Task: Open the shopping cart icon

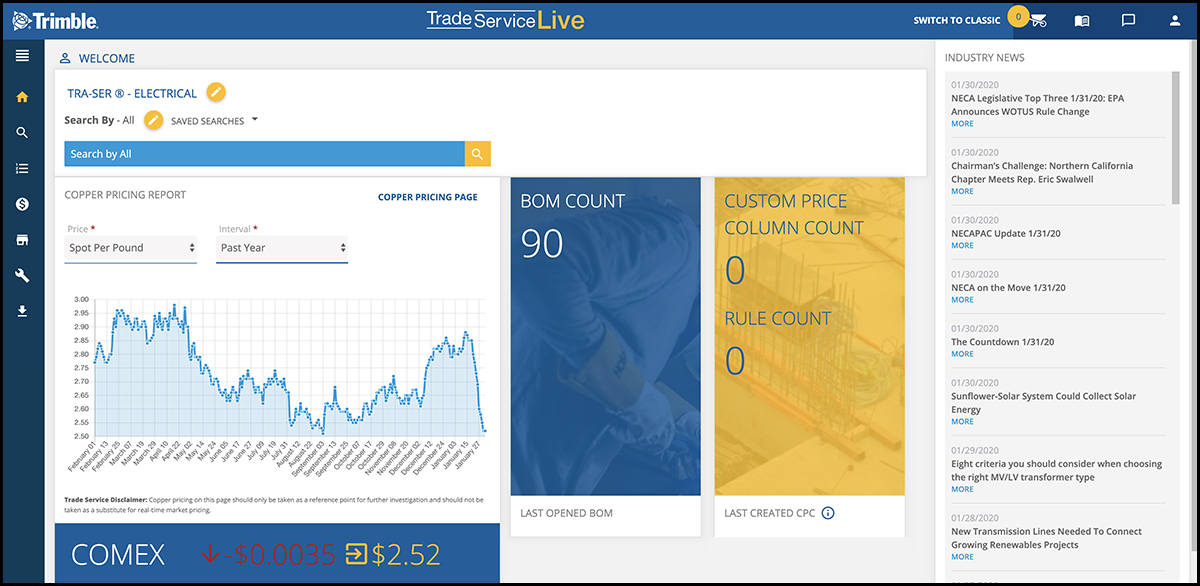Action: click(1037, 21)
